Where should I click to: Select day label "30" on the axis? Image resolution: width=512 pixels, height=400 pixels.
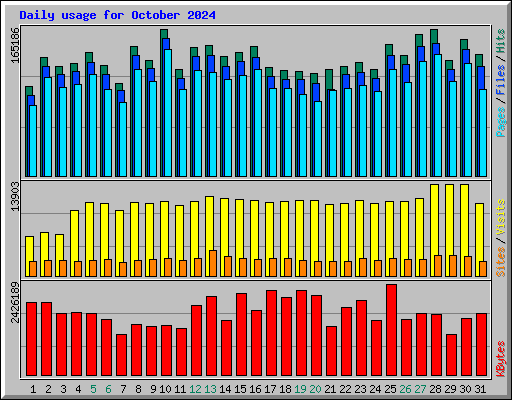(465, 389)
